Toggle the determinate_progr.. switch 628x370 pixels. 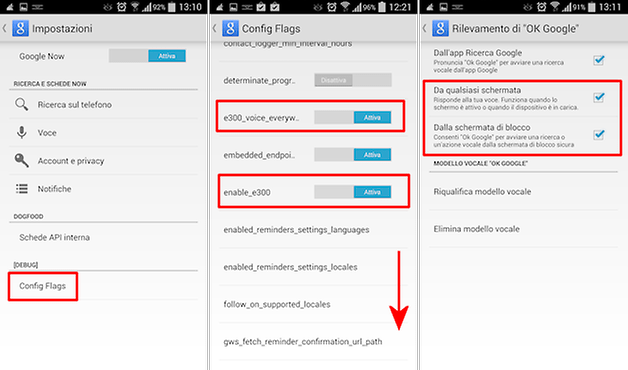(352, 80)
